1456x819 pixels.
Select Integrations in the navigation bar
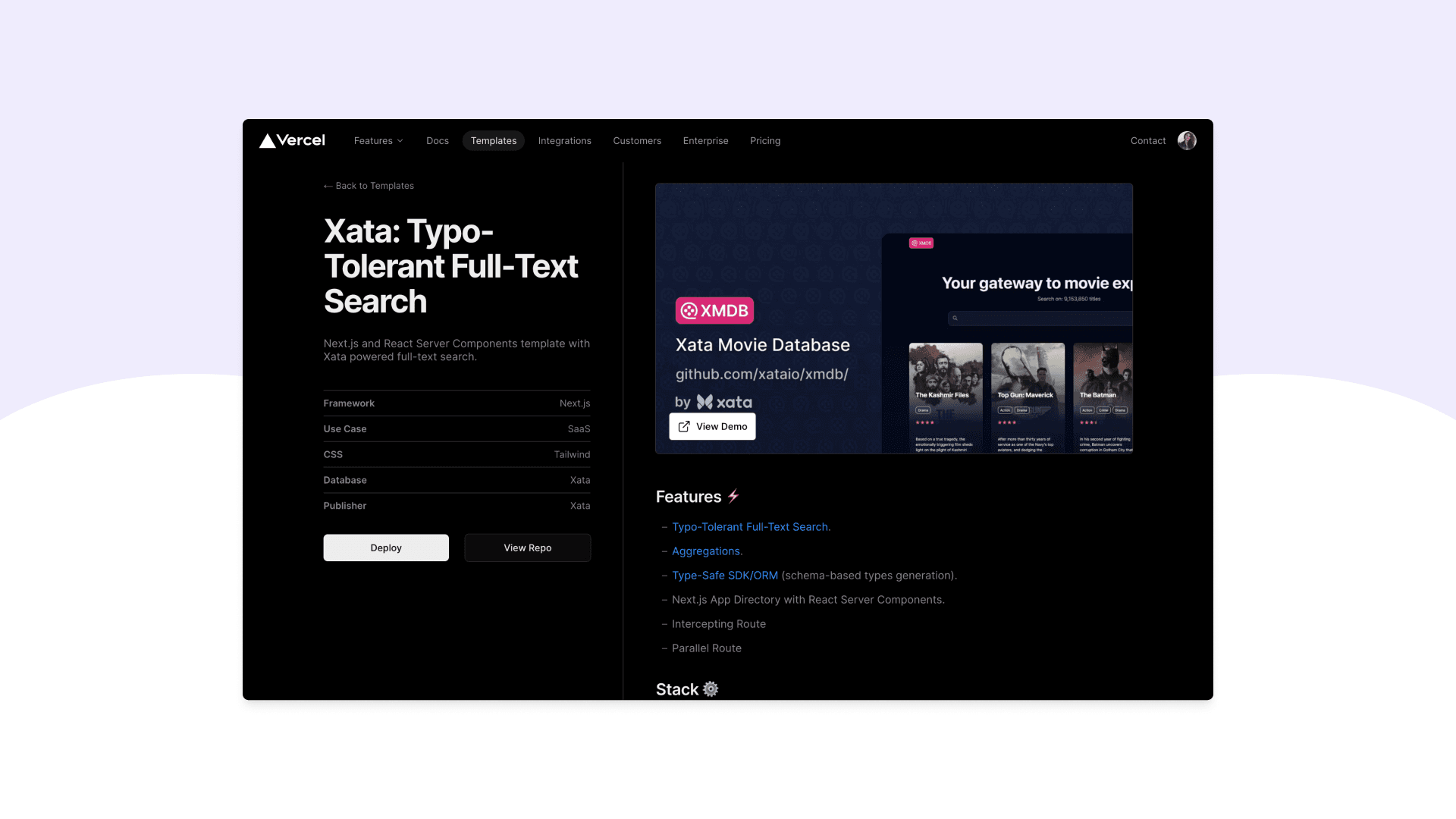[x=564, y=140]
